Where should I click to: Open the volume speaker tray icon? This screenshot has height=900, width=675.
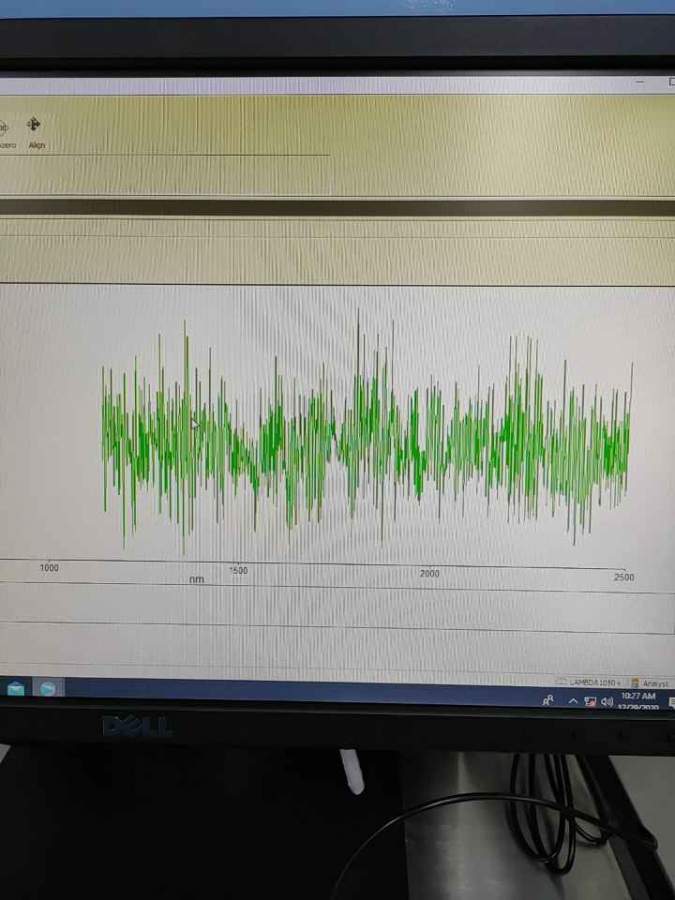point(607,701)
